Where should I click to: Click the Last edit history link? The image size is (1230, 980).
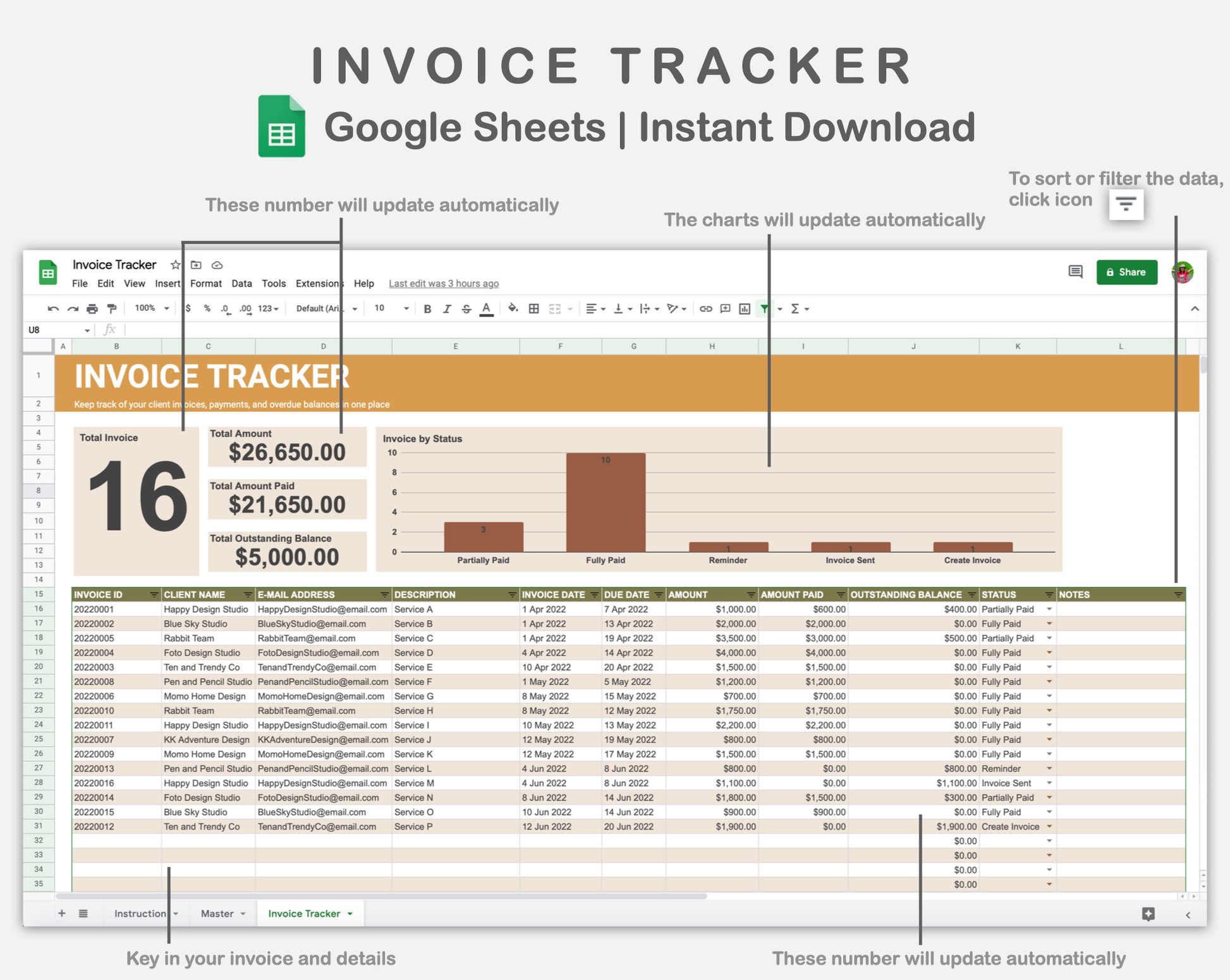coord(443,284)
